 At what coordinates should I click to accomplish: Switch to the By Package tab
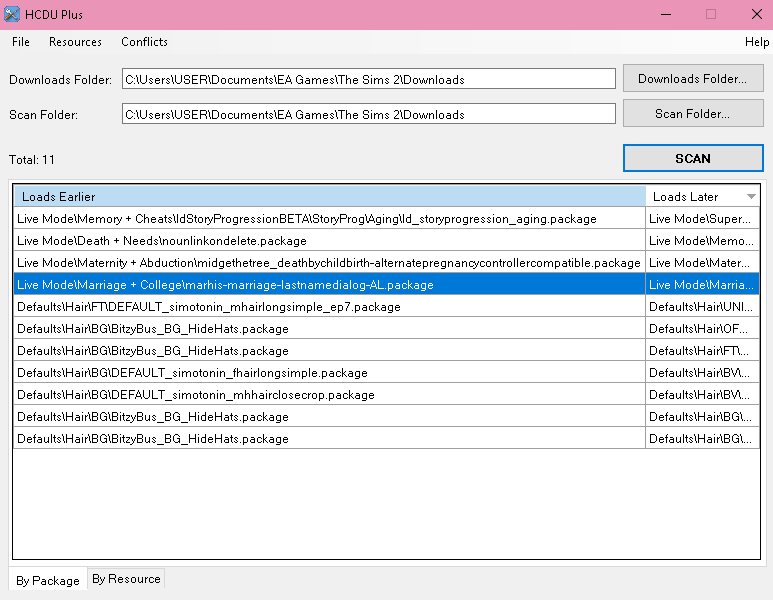48,580
